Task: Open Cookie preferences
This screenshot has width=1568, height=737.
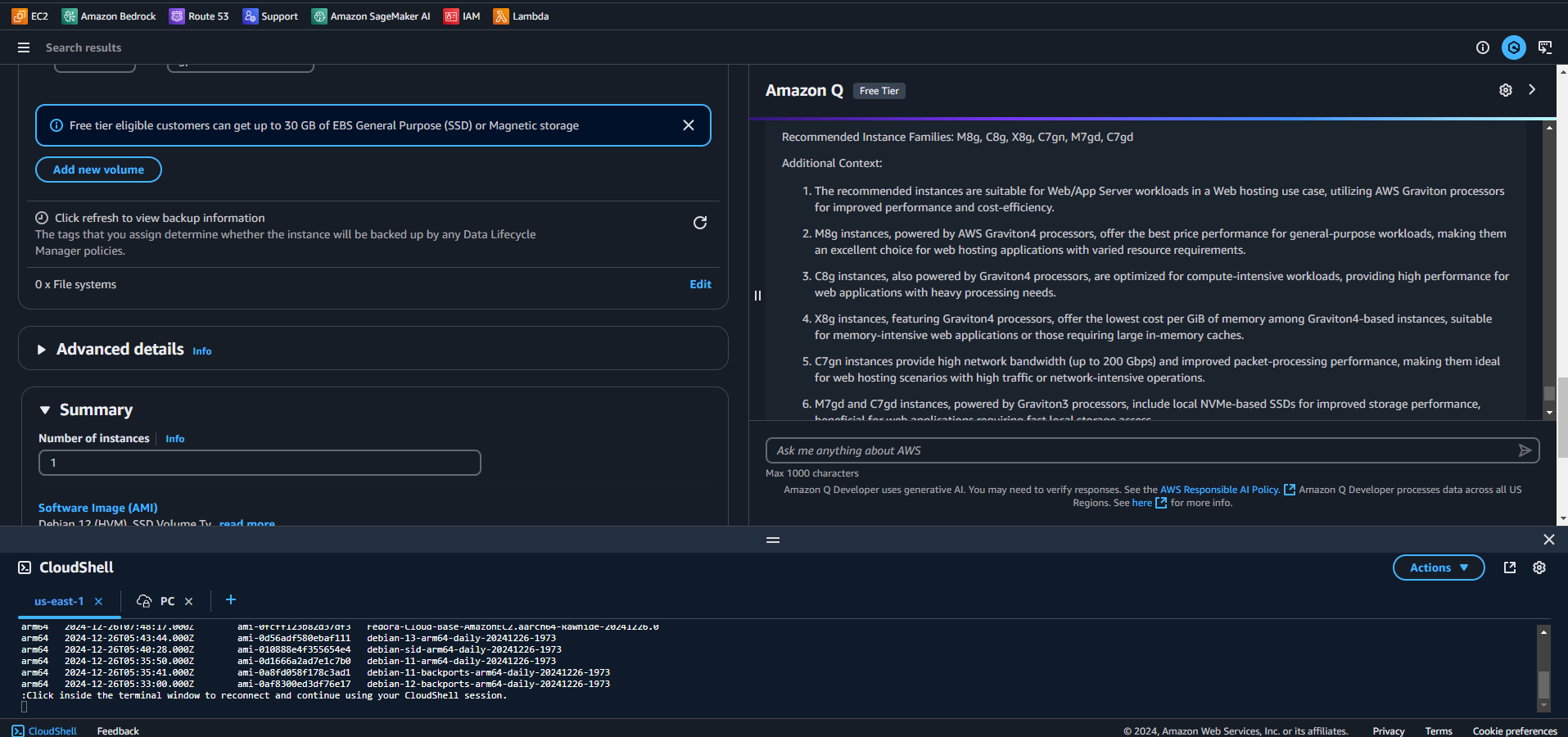Action: pos(1515,730)
